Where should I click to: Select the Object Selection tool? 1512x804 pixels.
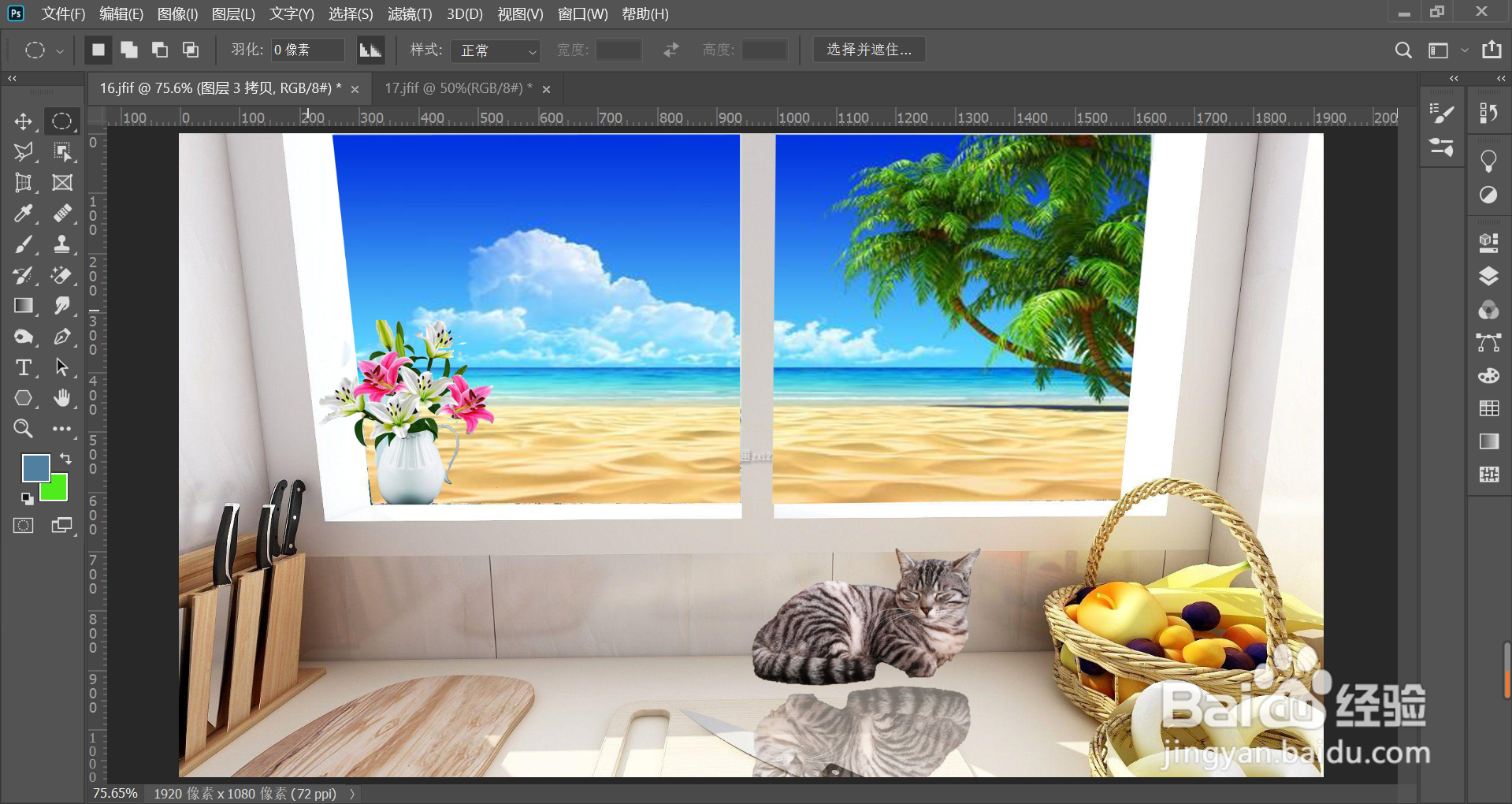[x=62, y=151]
